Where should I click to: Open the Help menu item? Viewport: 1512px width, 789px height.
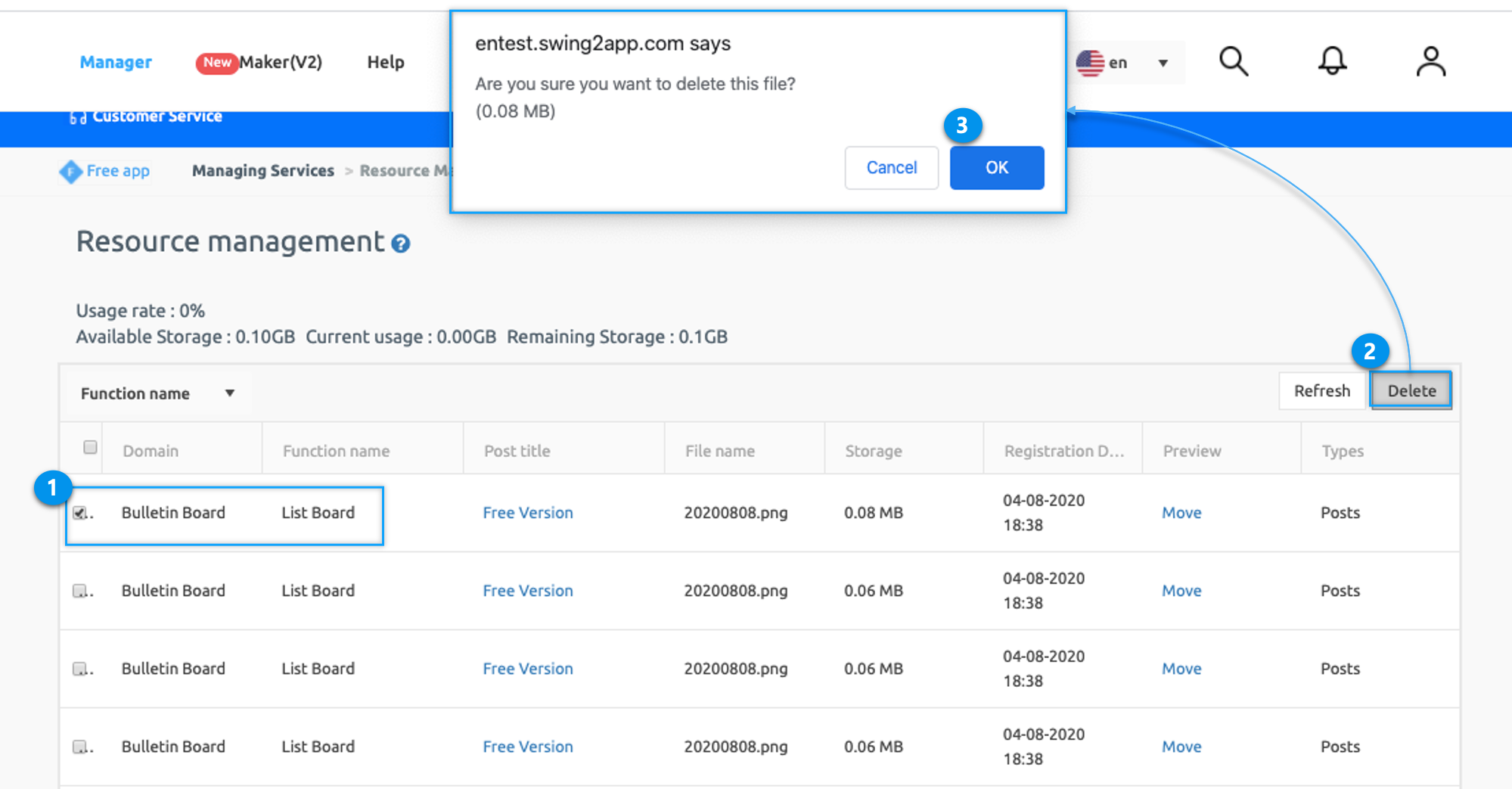pyautogui.click(x=386, y=62)
